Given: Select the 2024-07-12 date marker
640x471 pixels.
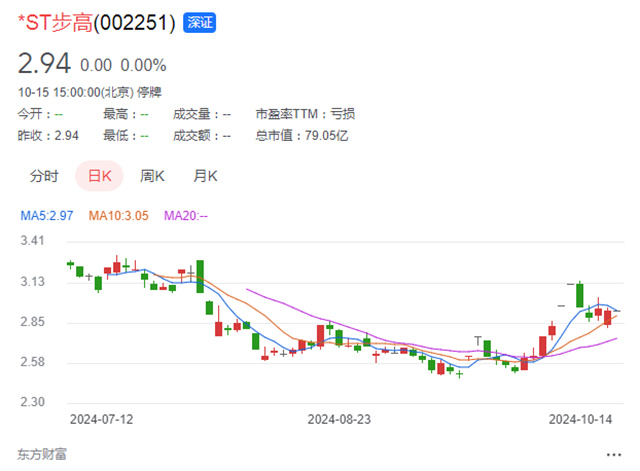Looking at the screenshot, I should 100,417.
